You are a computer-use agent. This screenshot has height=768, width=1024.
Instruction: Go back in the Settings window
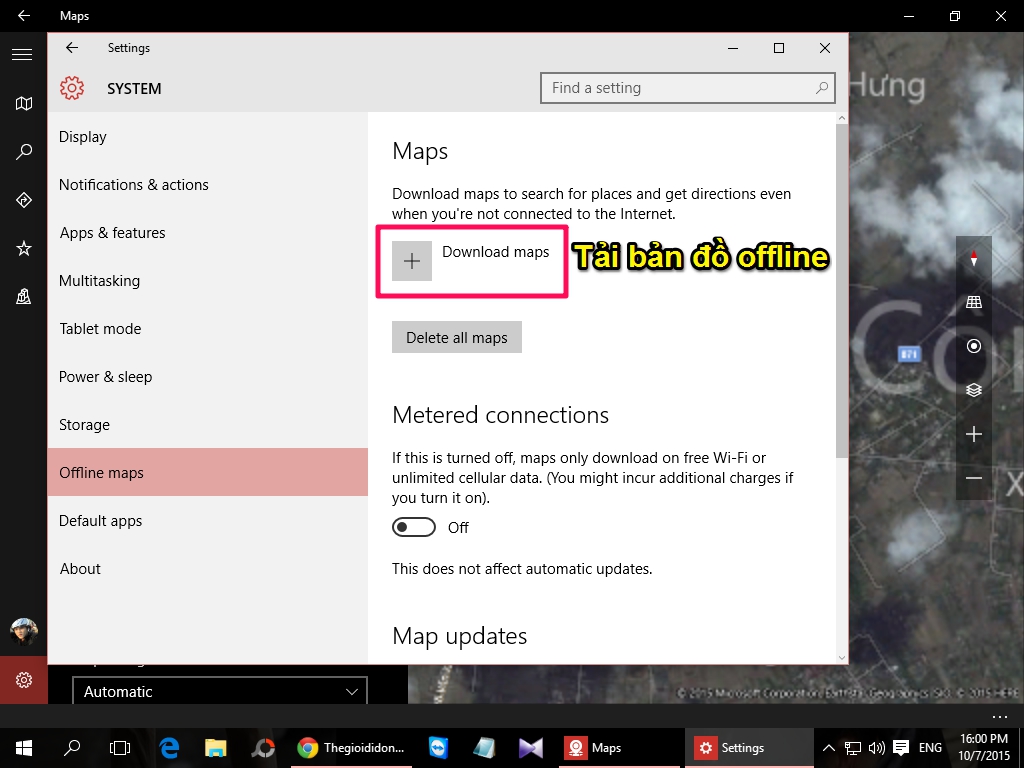(72, 48)
